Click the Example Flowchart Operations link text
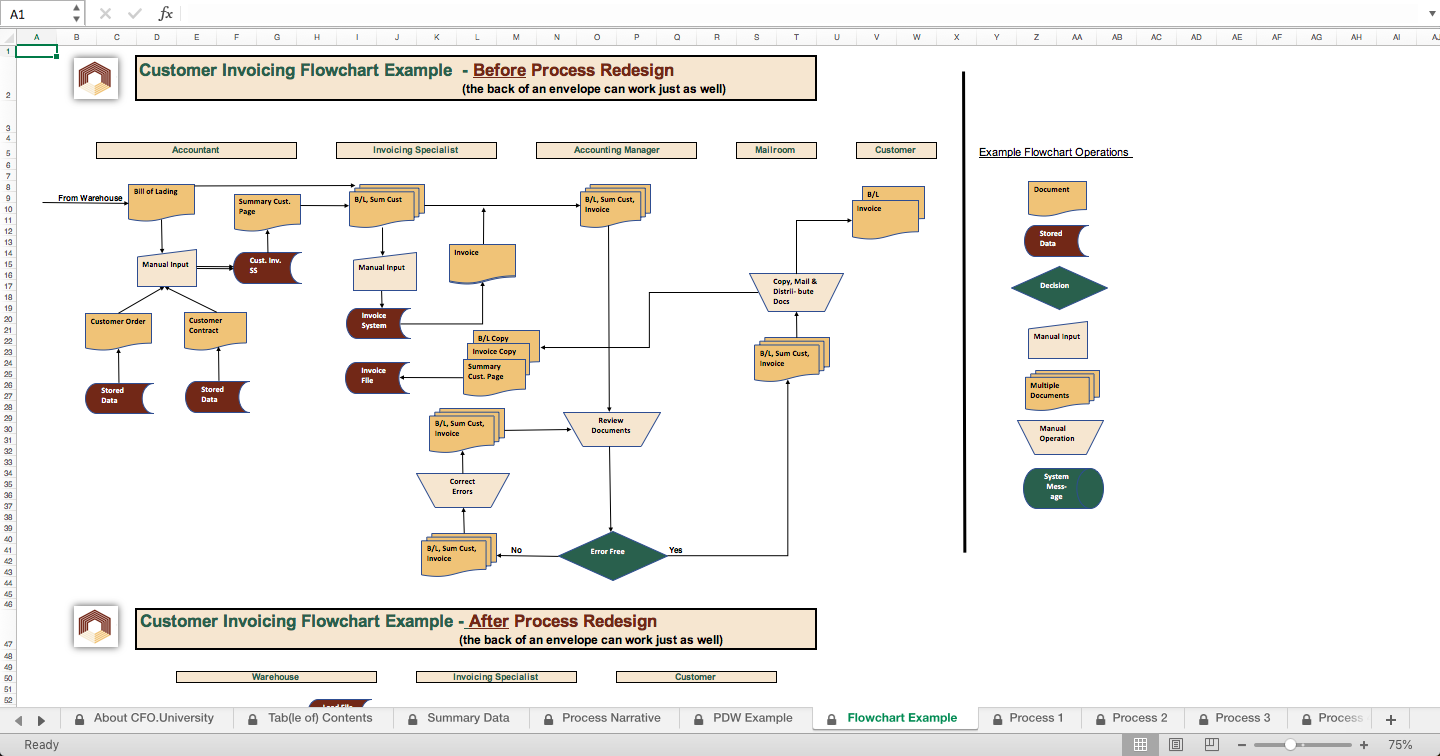Viewport: 1440px width, 756px height. [x=1055, y=152]
